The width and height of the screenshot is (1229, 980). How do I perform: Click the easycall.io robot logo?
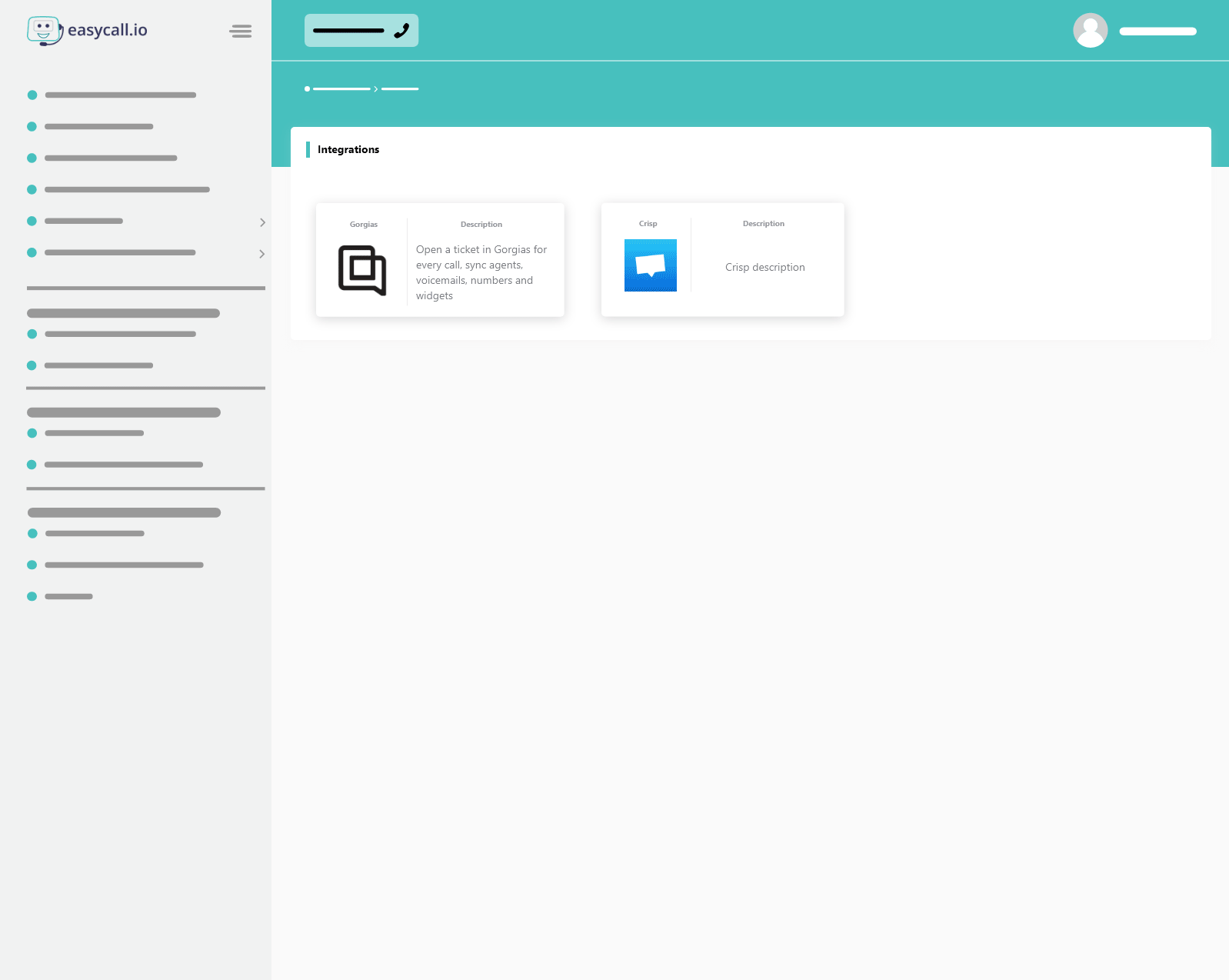[x=45, y=31]
